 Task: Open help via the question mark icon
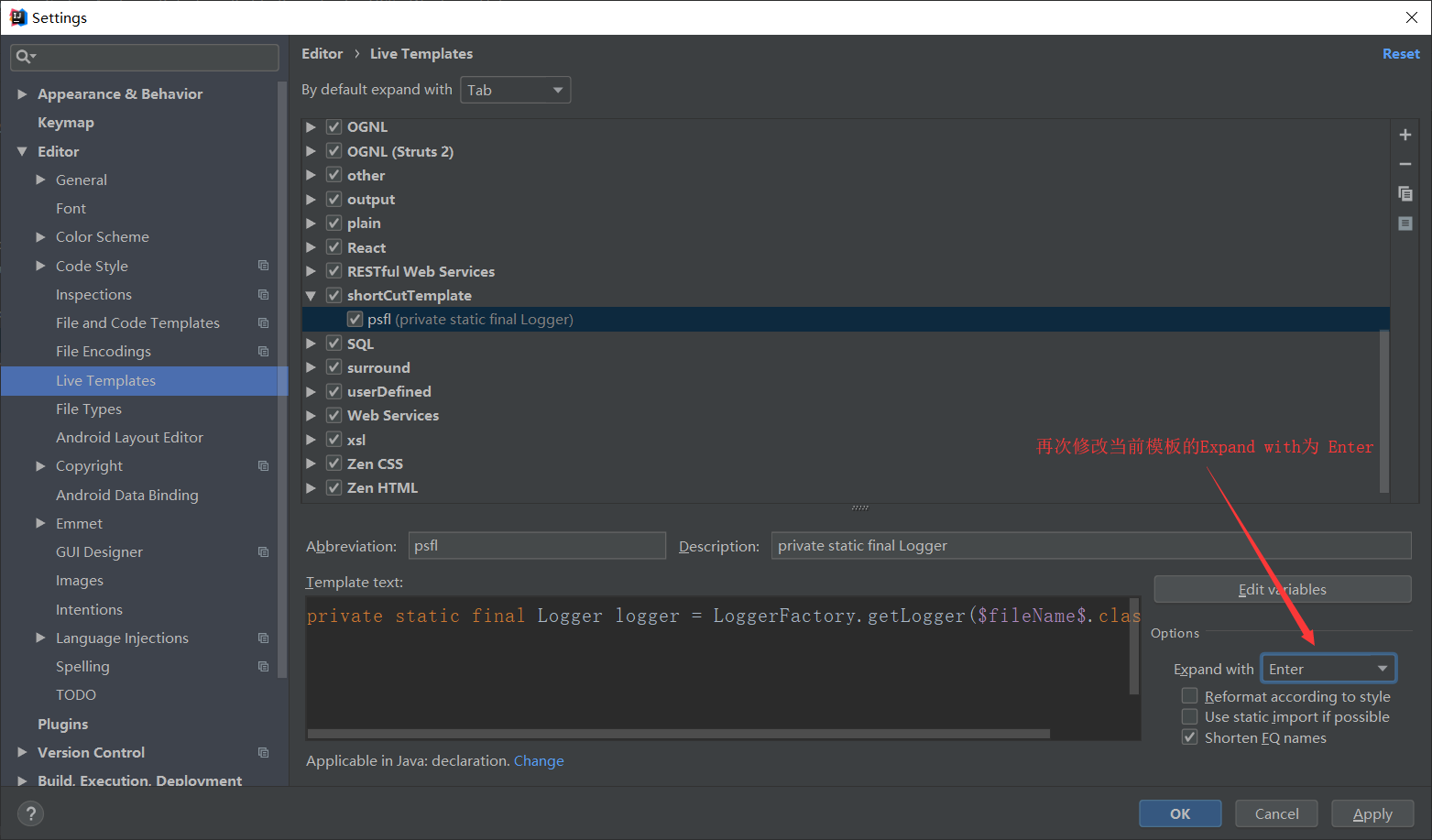pyautogui.click(x=30, y=813)
